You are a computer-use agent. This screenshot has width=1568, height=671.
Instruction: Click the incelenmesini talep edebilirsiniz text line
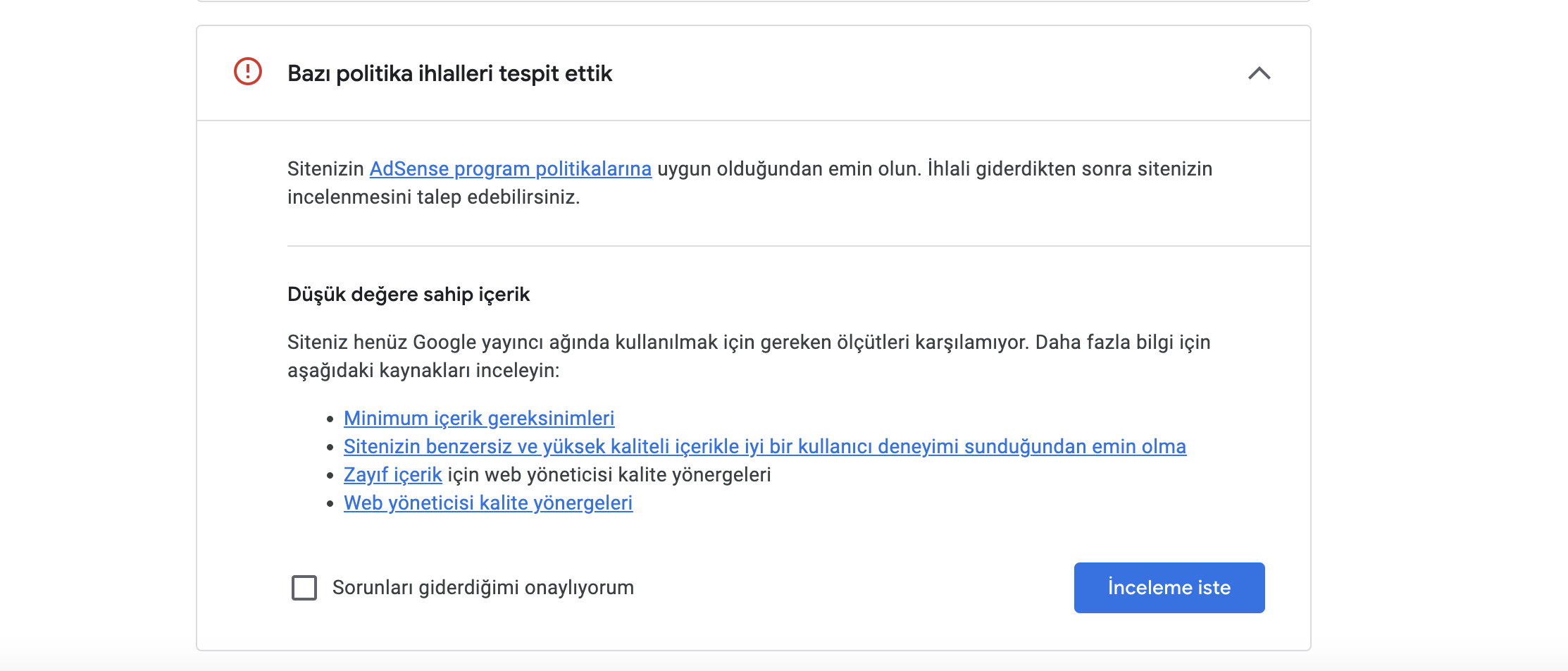pyautogui.click(x=434, y=197)
